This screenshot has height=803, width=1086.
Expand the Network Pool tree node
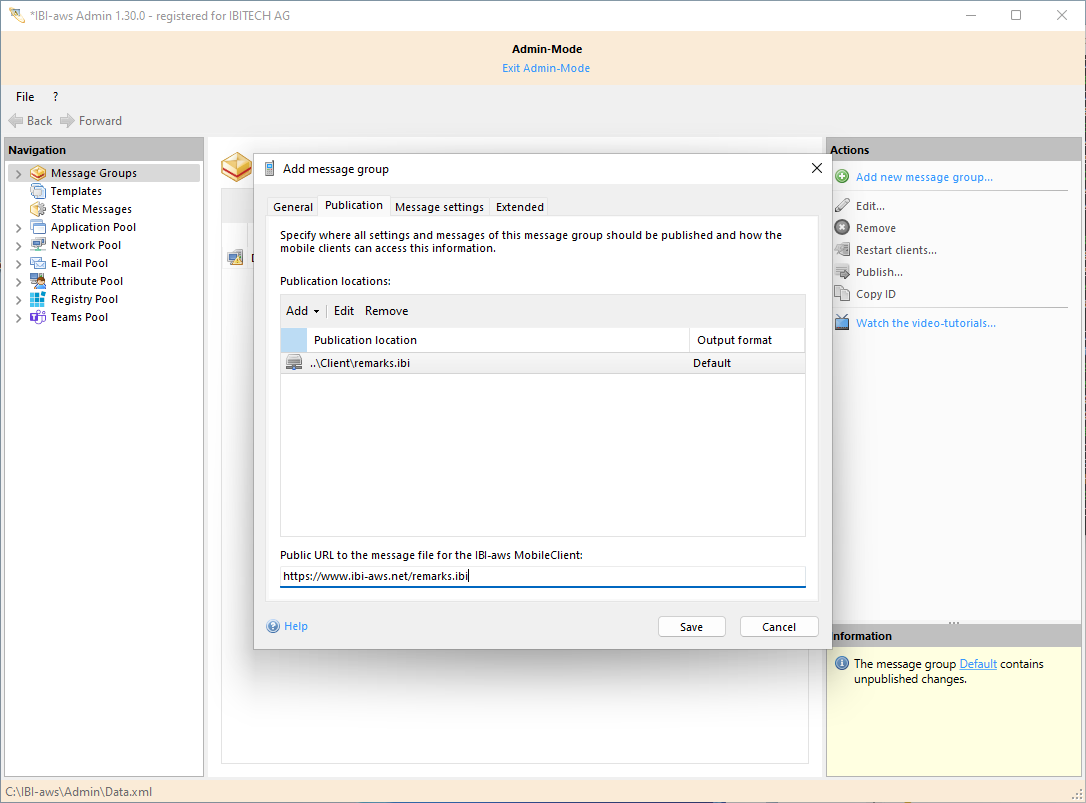point(17,245)
